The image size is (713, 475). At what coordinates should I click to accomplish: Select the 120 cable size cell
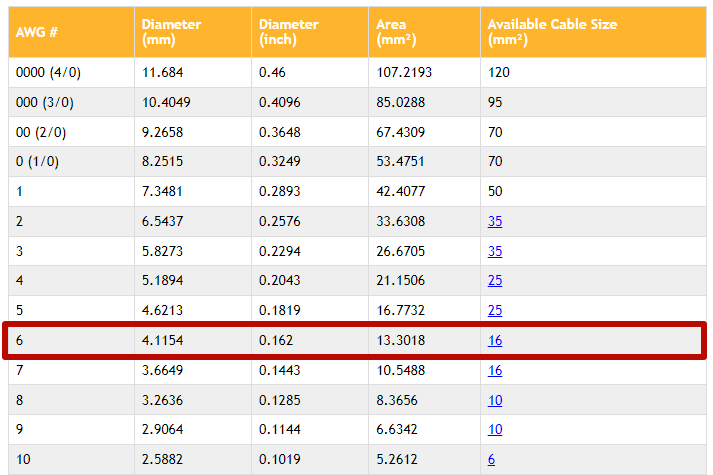(497, 73)
